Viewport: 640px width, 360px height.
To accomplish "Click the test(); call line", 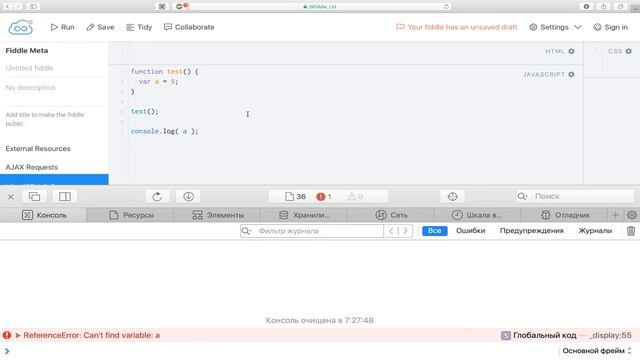I will click(144, 111).
